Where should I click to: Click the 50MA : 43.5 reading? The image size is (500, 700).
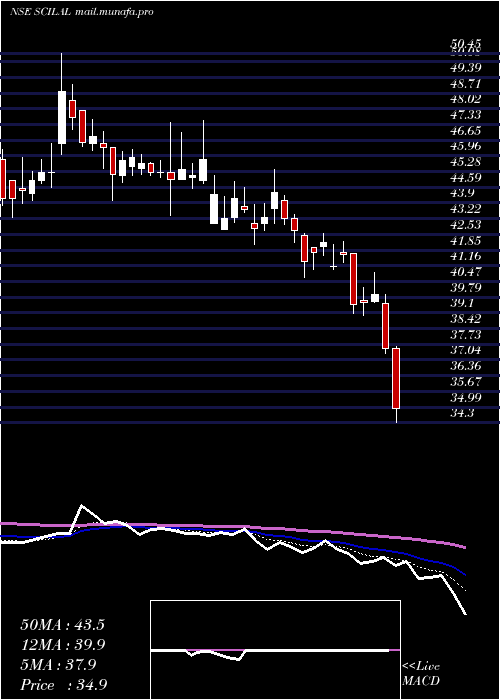click(x=62, y=625)
